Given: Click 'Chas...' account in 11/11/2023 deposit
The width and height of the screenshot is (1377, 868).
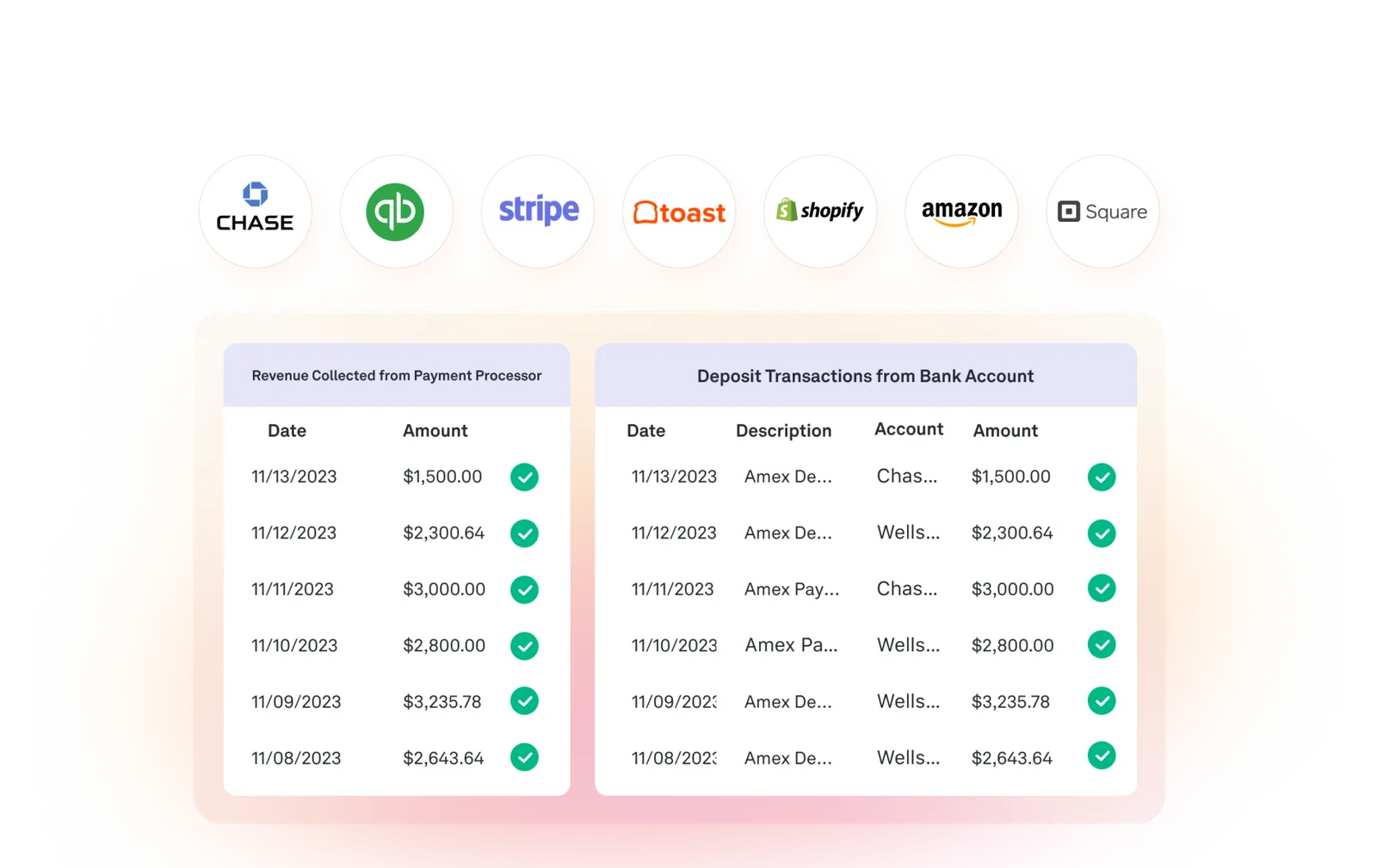Looking at the screenshot, I should click(906, 588).
